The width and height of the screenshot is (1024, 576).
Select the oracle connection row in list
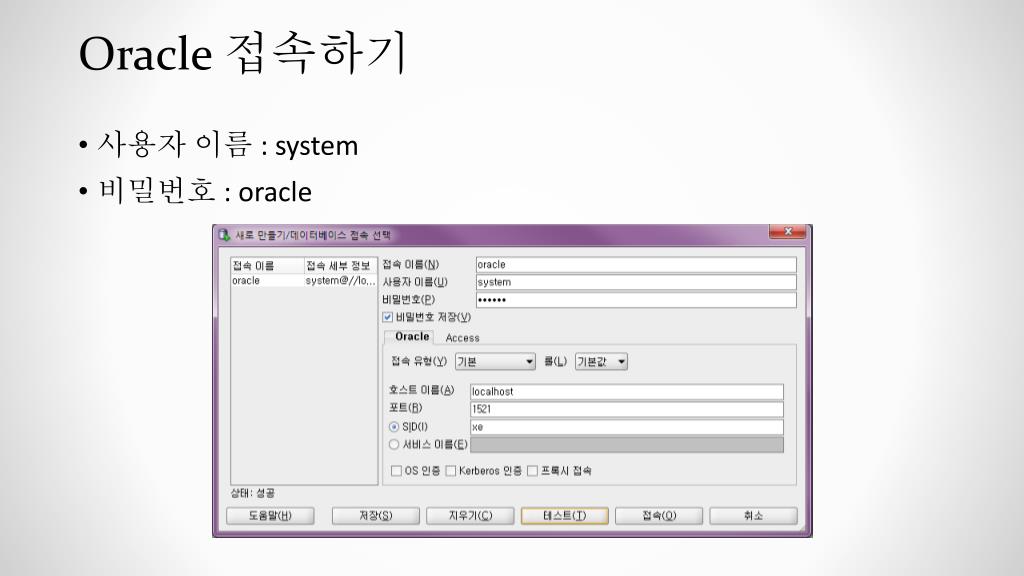point(304,281)
